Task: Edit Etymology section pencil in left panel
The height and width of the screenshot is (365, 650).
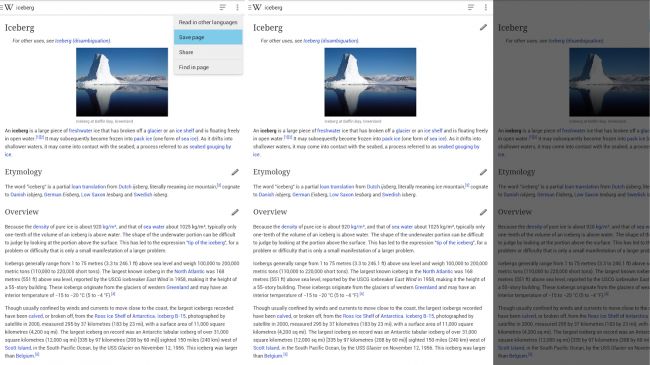Action: pyautogui.click(x=235, y=172)
